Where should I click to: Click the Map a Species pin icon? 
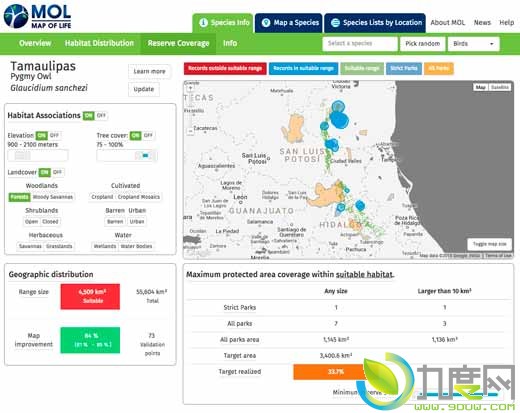pyautogui.click(x=266, y=23)
